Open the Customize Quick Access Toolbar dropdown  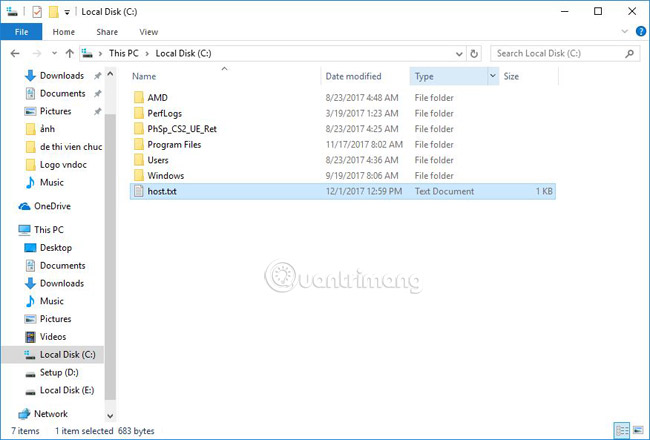coord(67,12)
